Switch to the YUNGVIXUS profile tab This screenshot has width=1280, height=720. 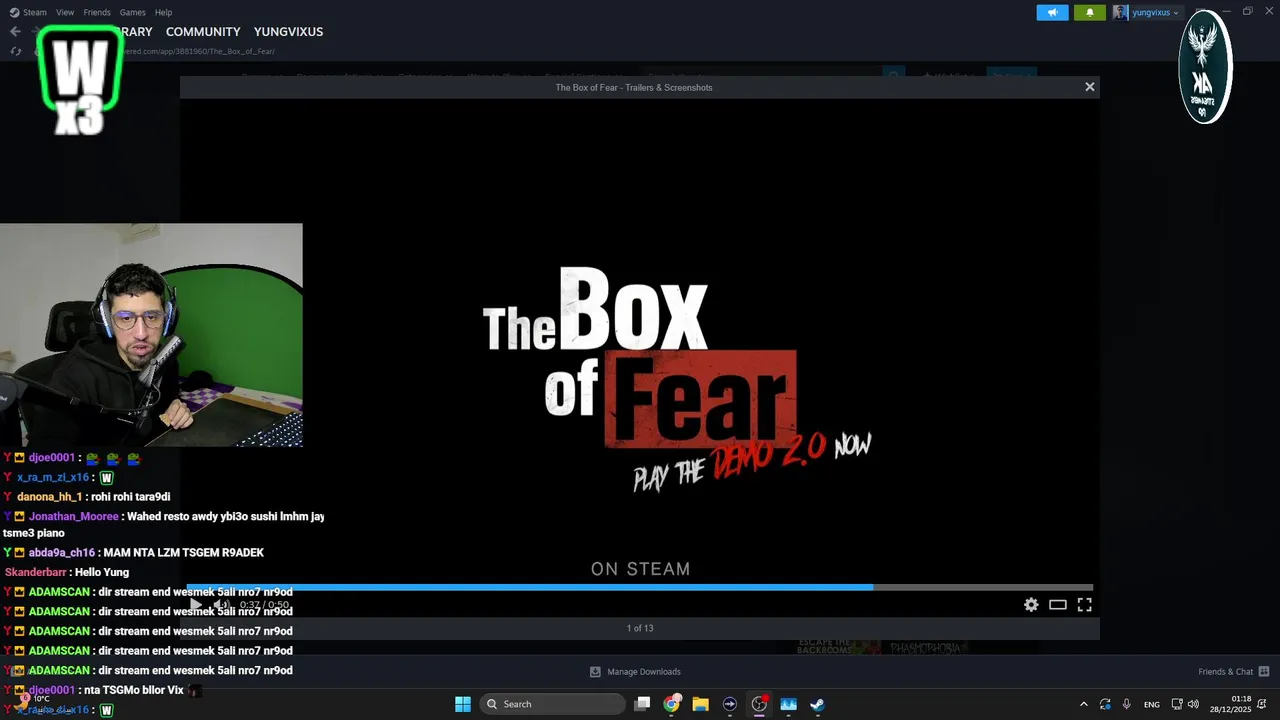tap(288, 32)
